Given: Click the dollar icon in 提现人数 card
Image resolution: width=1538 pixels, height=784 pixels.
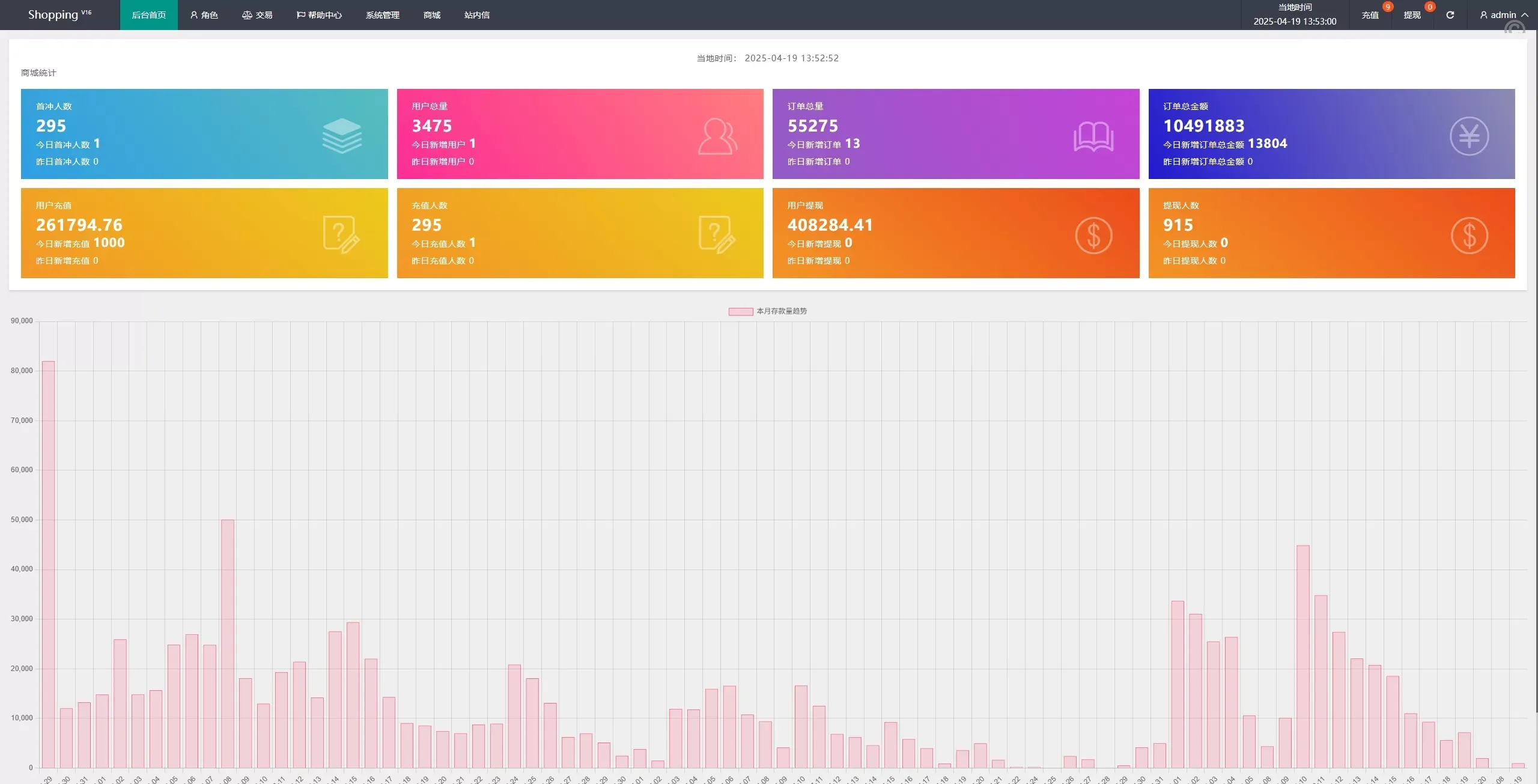Looking at the screenshot, I should 1469,236.
